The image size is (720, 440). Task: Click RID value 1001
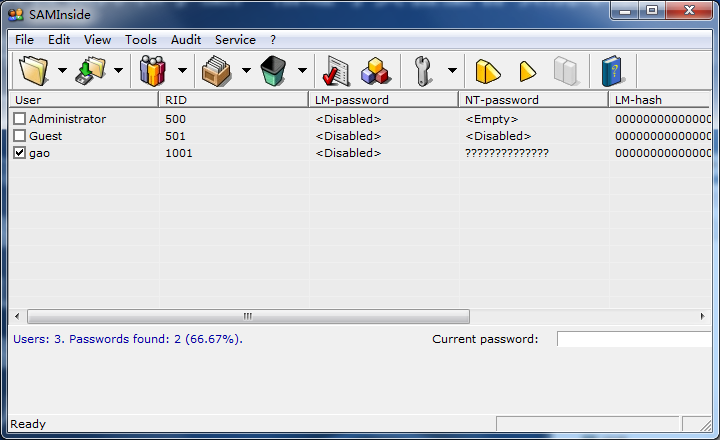179,153
